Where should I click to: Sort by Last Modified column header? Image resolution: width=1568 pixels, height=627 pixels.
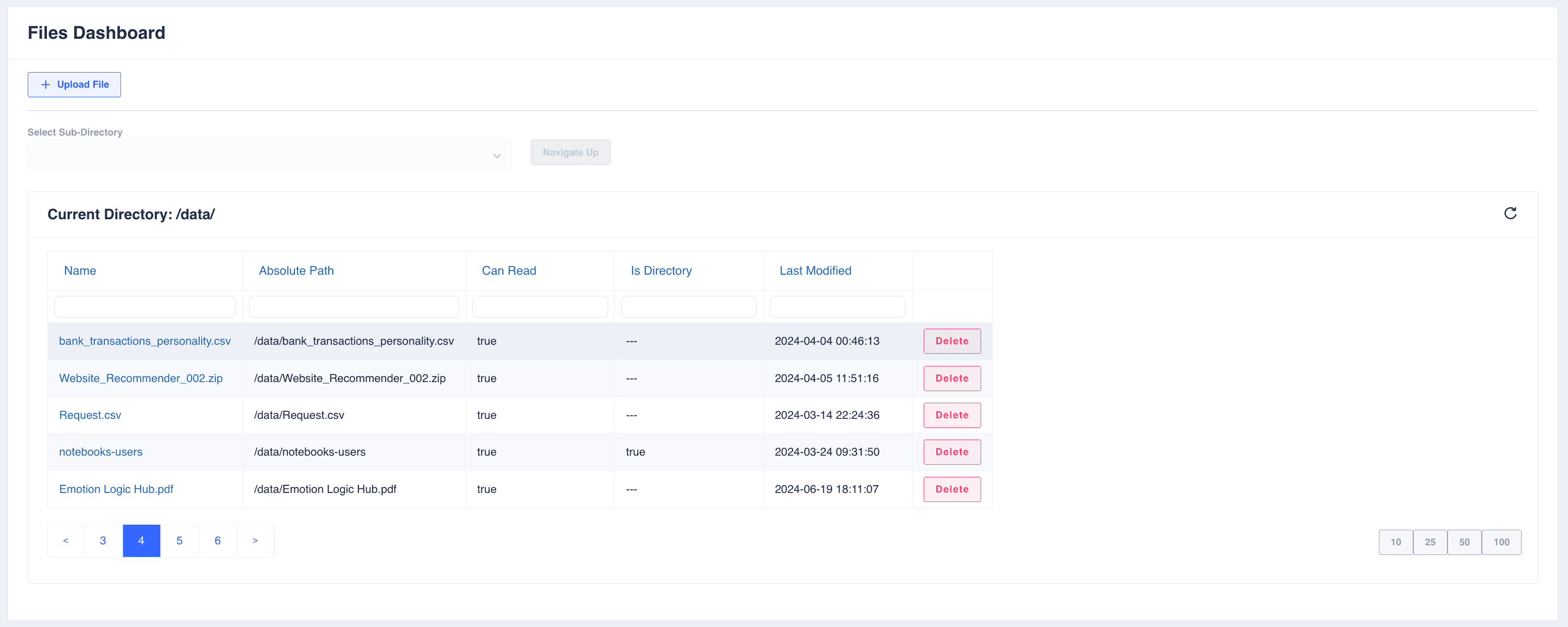(815, 270)
